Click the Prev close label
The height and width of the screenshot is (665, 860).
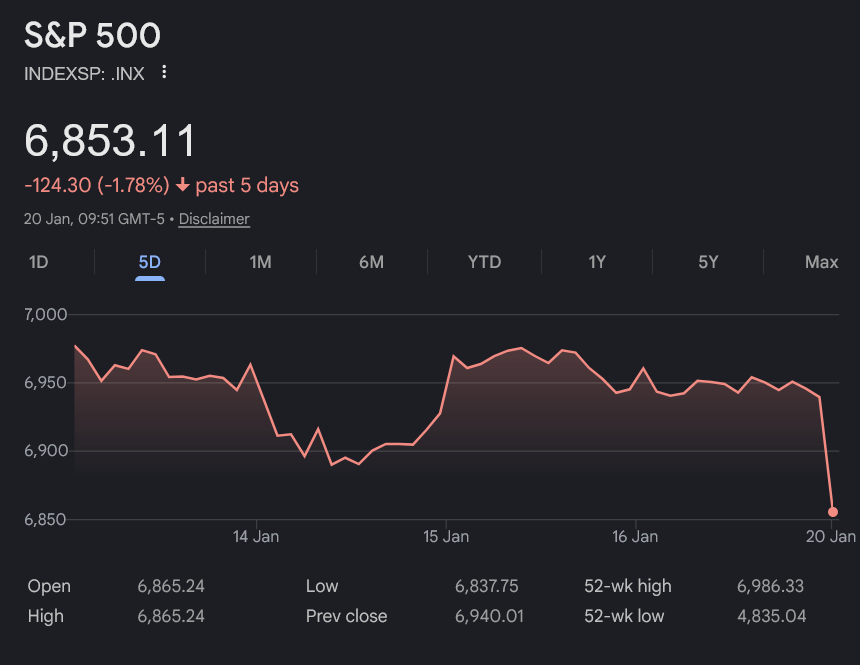pos(346,616)
